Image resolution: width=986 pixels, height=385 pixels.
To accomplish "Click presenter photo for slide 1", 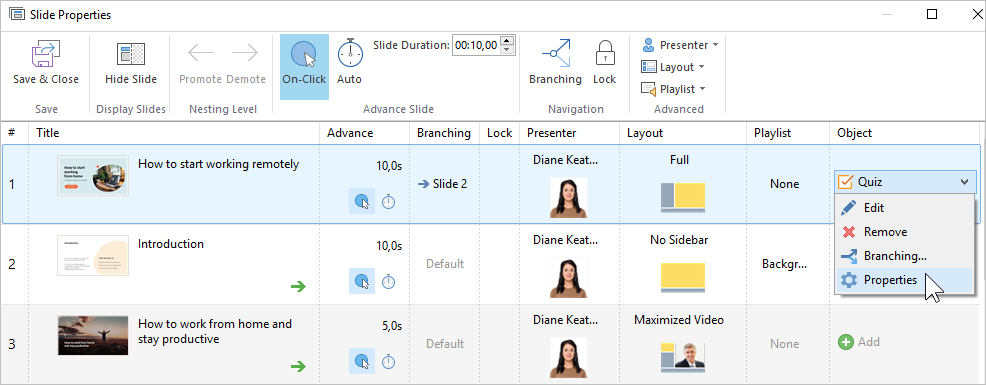I will [568, 198].
